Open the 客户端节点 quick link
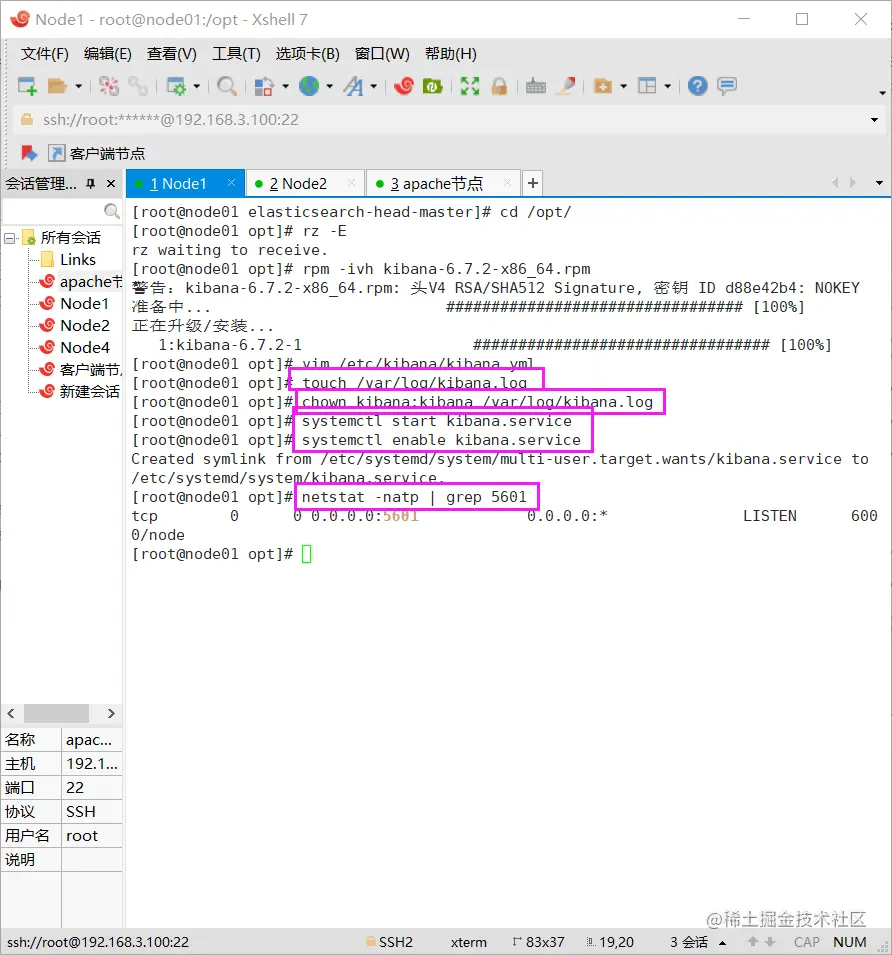This screenshot has width=892, height=955. click(x=97, y=153)
